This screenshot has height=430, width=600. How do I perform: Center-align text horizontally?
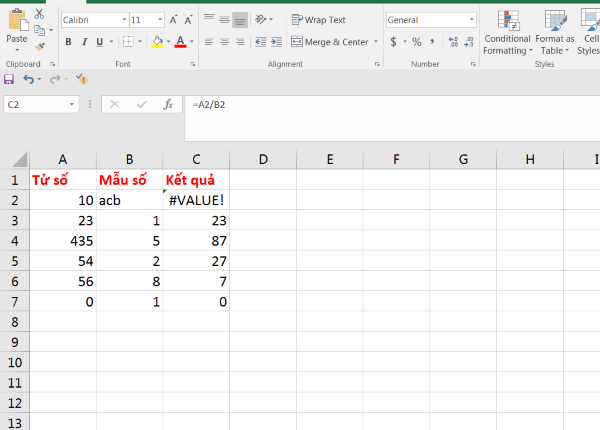pos(224,42)
